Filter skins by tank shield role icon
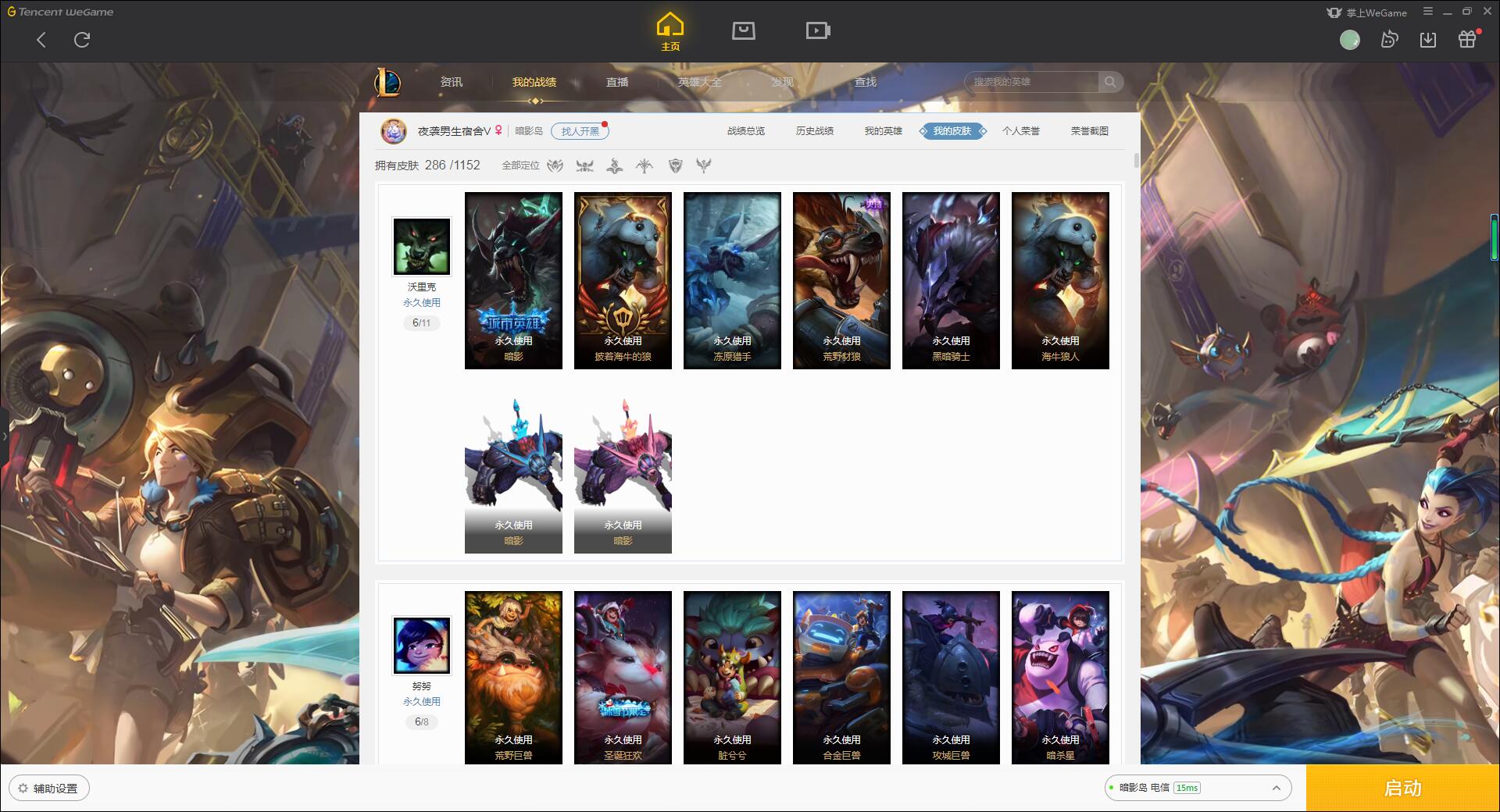Screen dimensions: 1500x812 (x=676, y=166)
